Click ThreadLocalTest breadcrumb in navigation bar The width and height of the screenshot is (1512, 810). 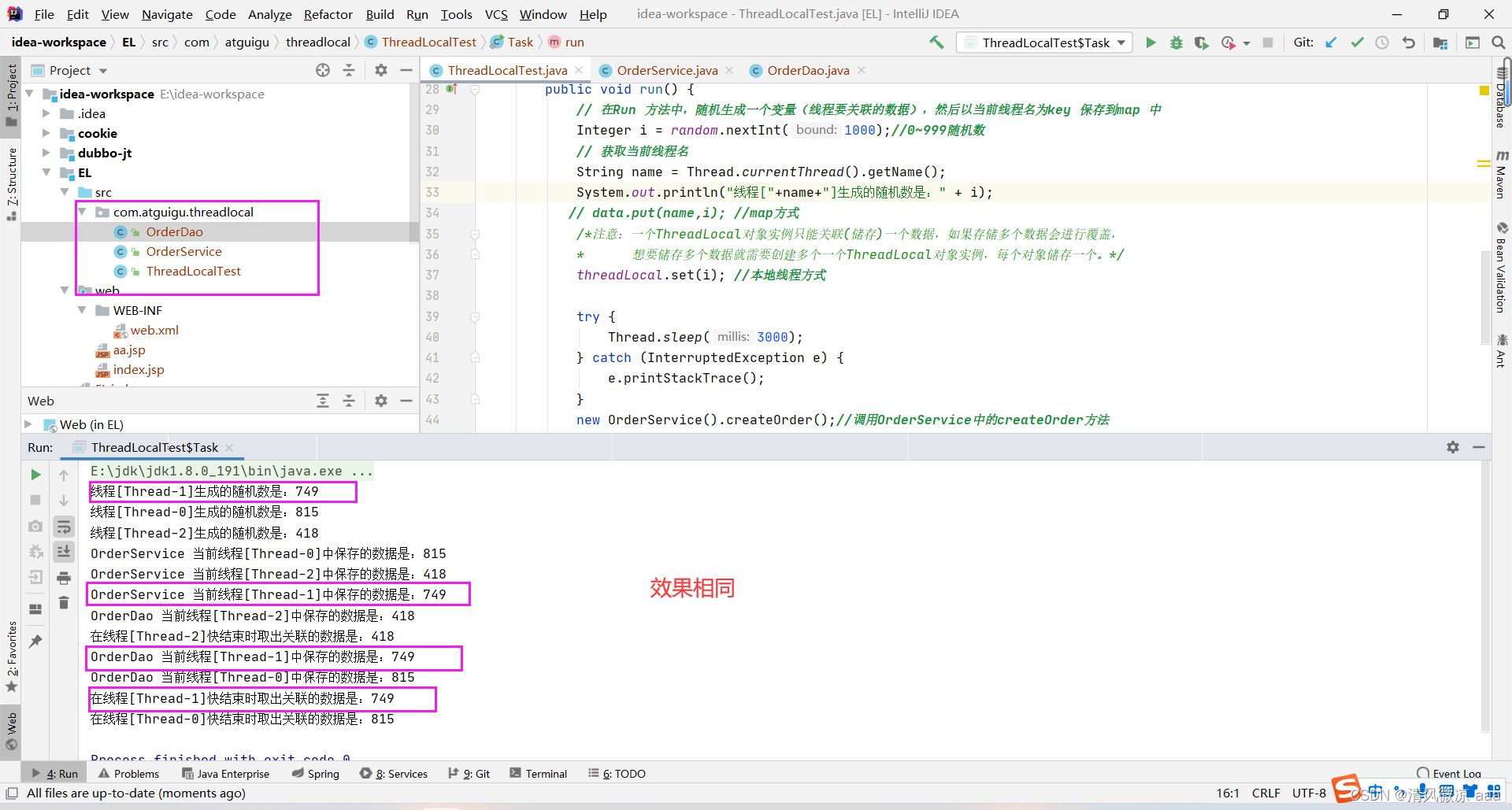[x=428, y=43]
